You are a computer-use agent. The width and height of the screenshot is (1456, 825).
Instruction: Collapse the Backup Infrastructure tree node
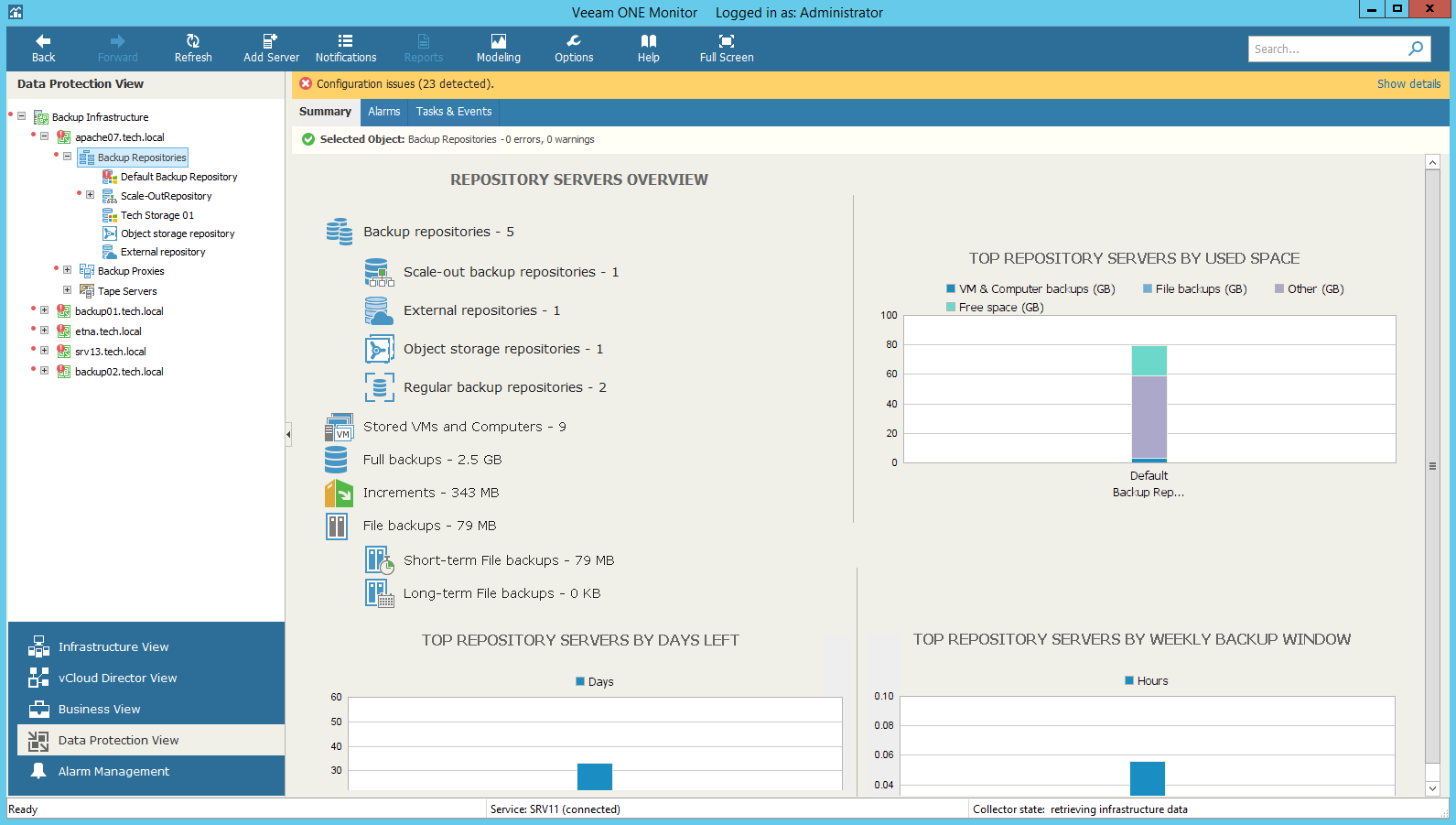click(x=21, y=116)
